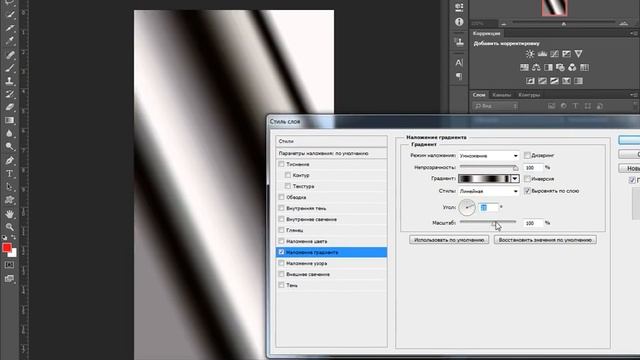Add an Exposure adjustment
The width and height of the screenshot is (640, 360).
pos(566,54)
